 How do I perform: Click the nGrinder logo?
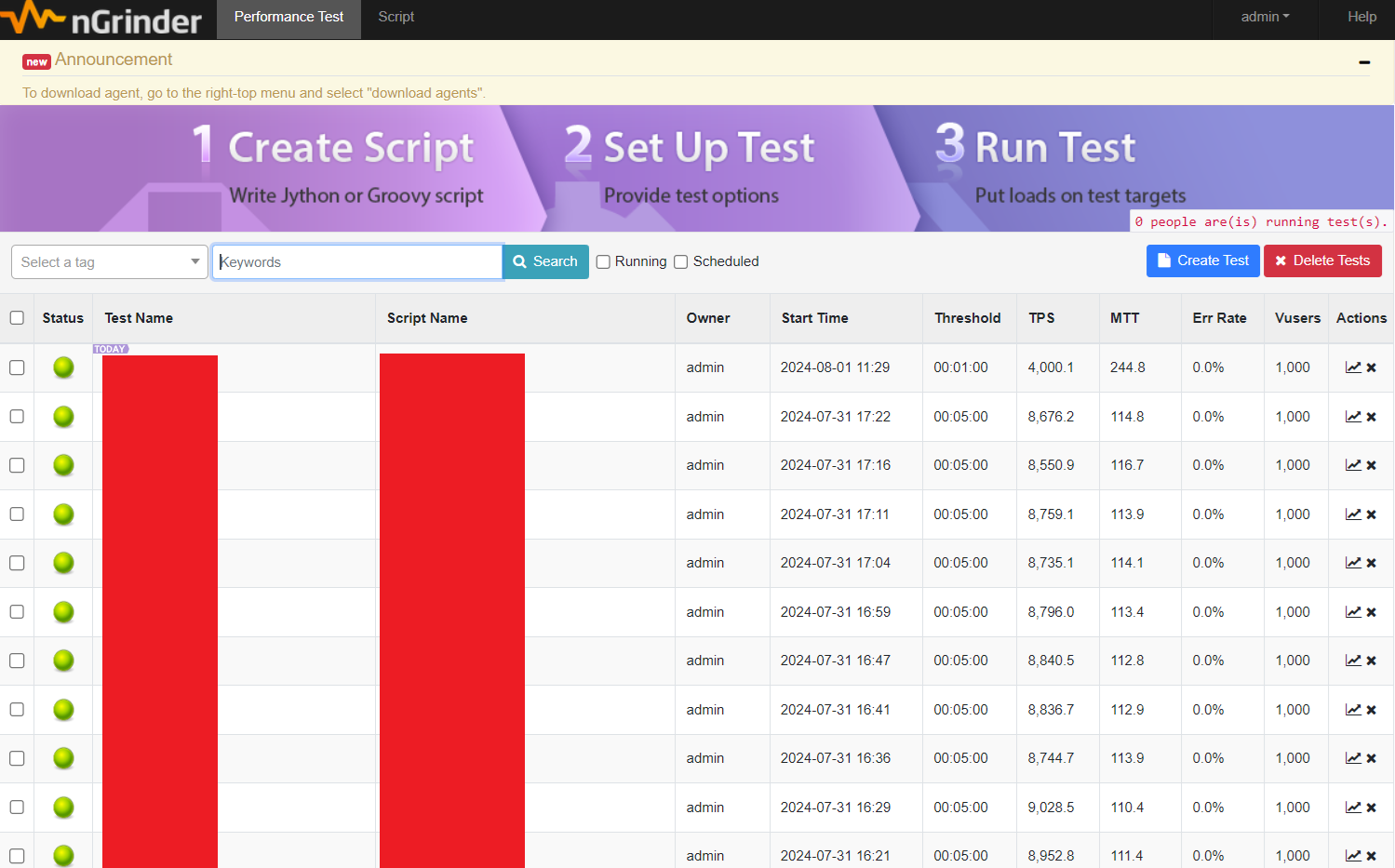tap(101, 19)
